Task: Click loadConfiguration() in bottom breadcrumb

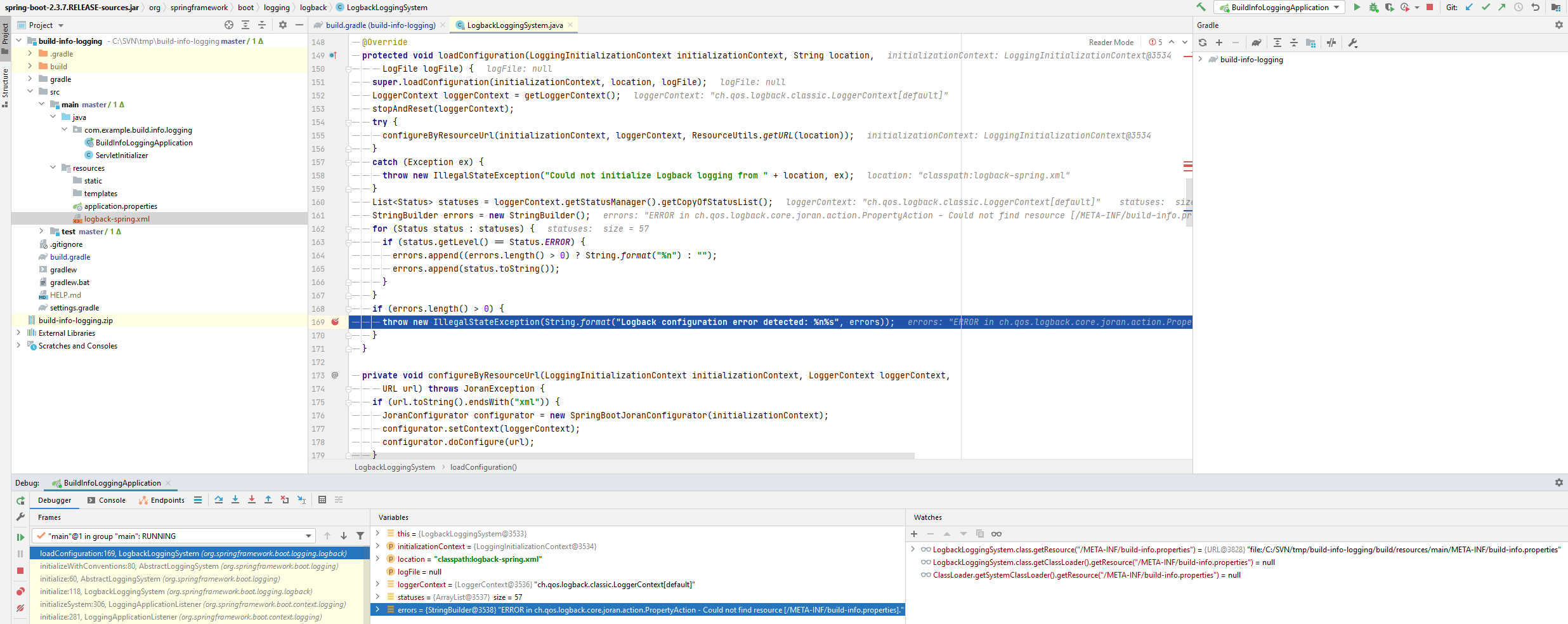Action: (483, 467)
